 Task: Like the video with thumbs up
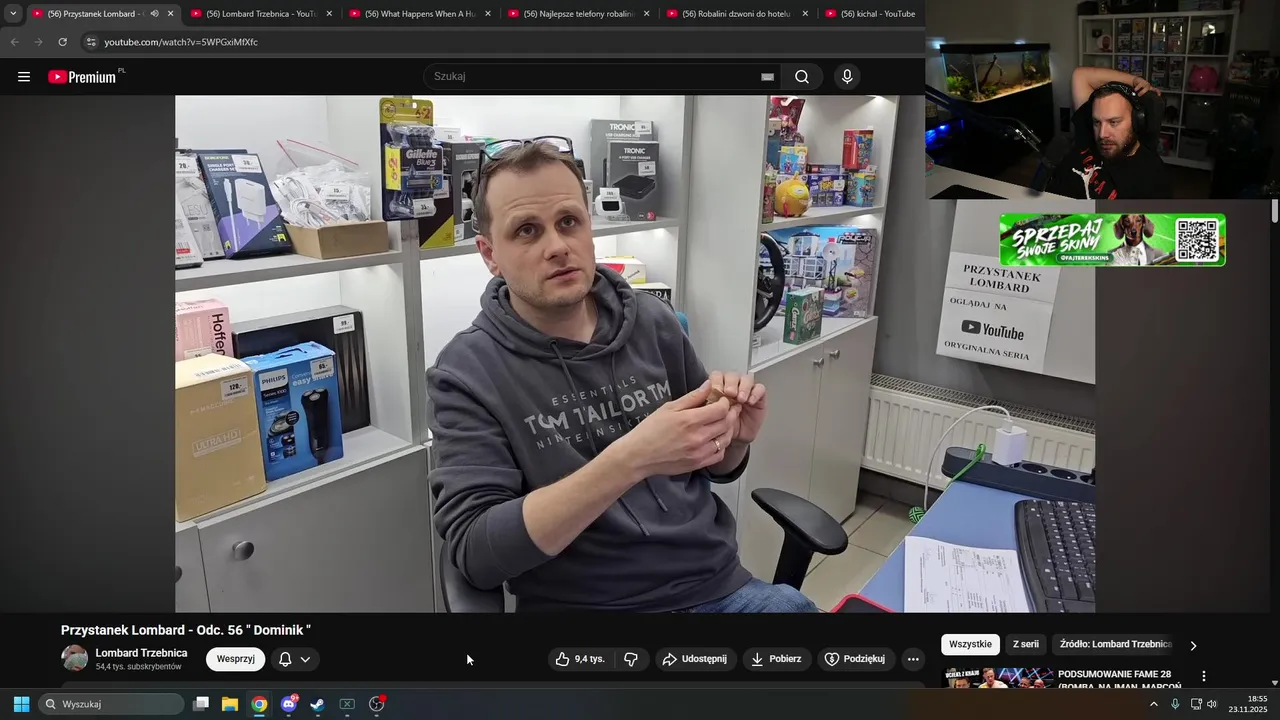[581, 659]
